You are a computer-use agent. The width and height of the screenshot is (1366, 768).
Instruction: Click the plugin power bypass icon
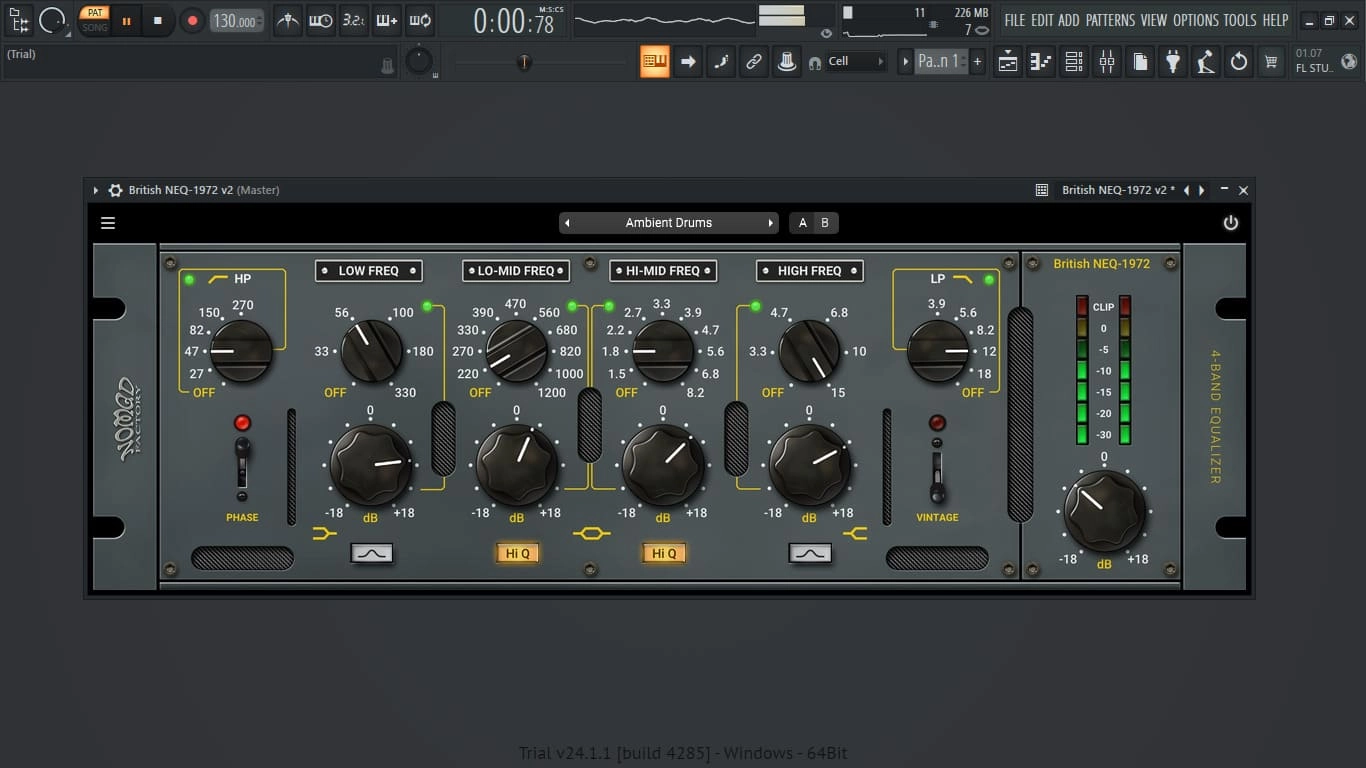pyautogui.click(x=1231, y=223)
